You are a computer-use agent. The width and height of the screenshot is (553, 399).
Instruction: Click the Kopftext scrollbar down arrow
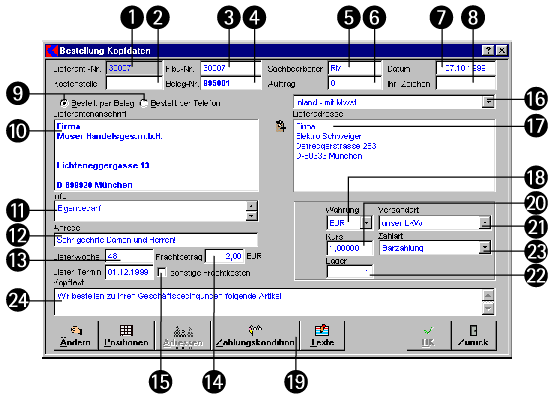(488, 309)
